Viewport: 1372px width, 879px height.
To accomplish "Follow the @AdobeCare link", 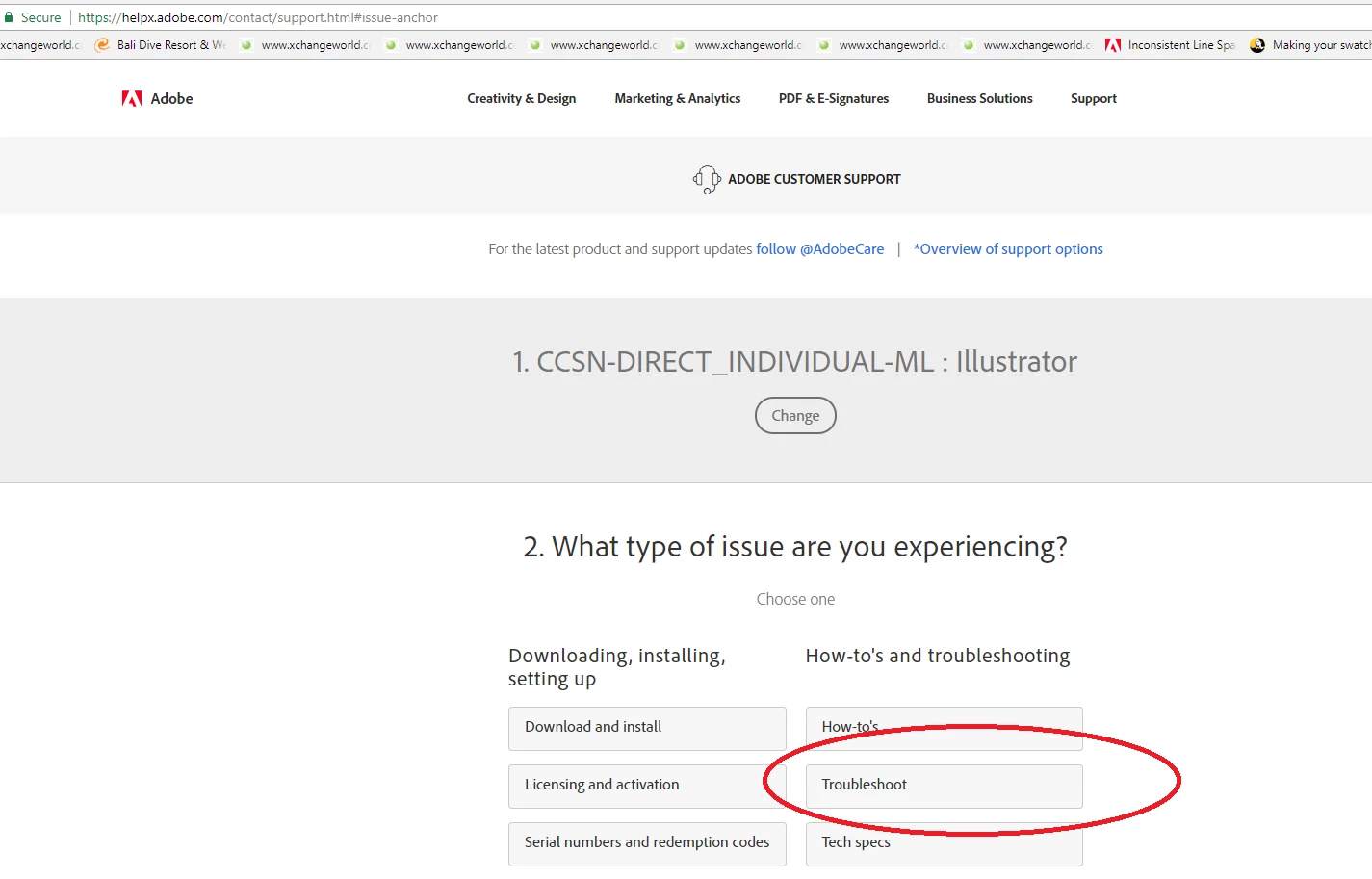I will click(x=820, y=248).
